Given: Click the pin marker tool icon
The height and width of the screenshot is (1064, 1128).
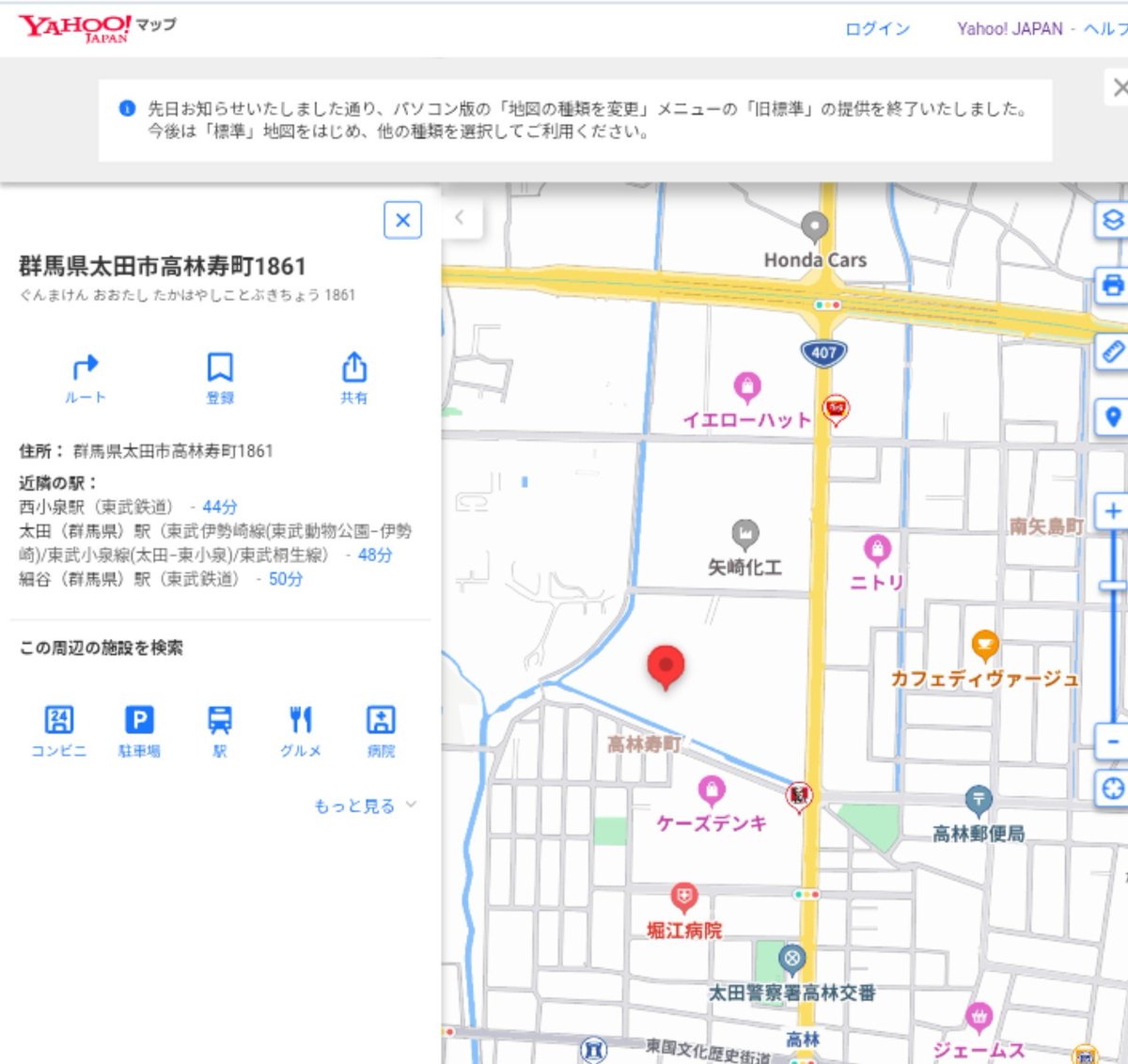Looking at the screenshot, I should coord(1112,415).
